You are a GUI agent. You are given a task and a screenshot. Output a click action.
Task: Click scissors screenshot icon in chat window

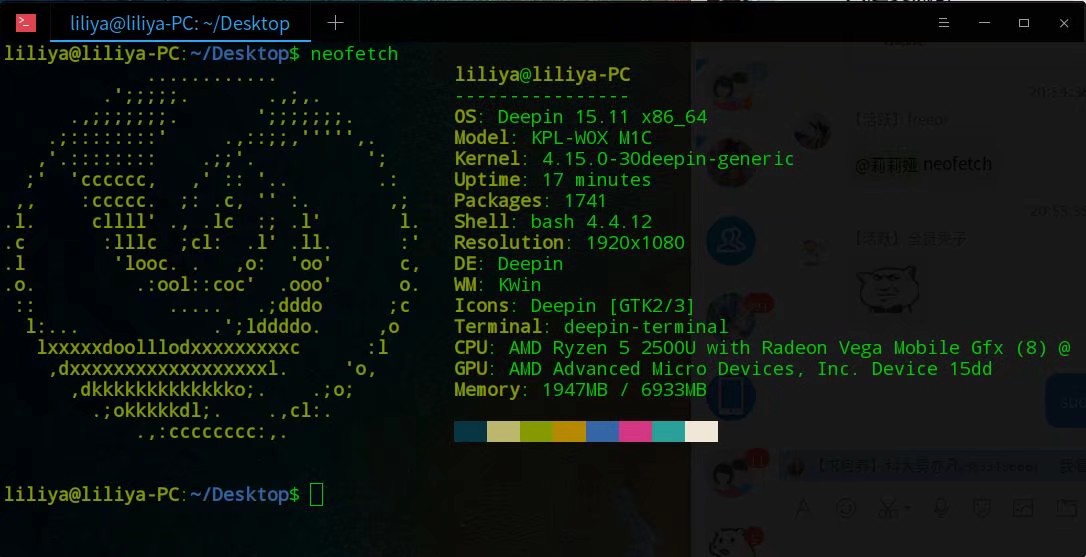(888, 509)
